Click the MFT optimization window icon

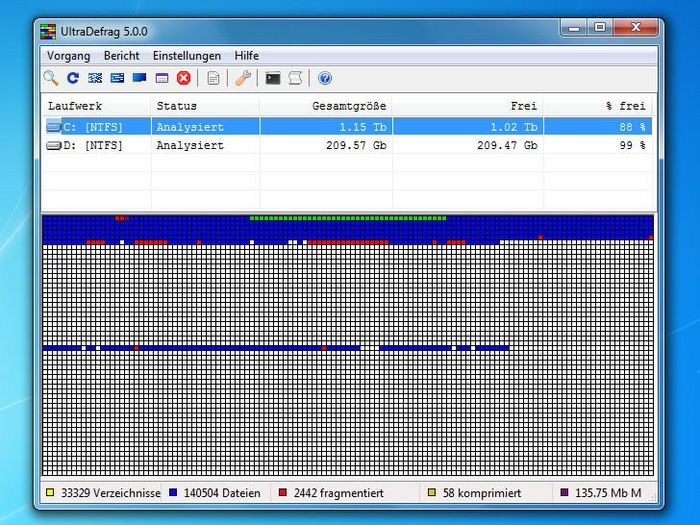coord(162,78)
